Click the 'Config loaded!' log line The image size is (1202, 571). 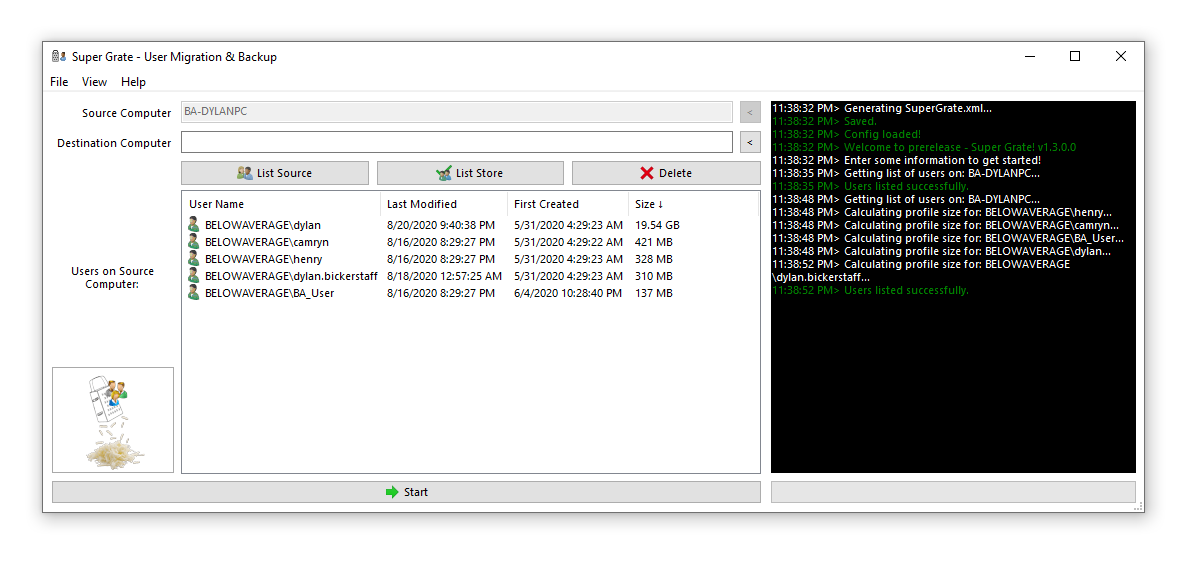846,134
